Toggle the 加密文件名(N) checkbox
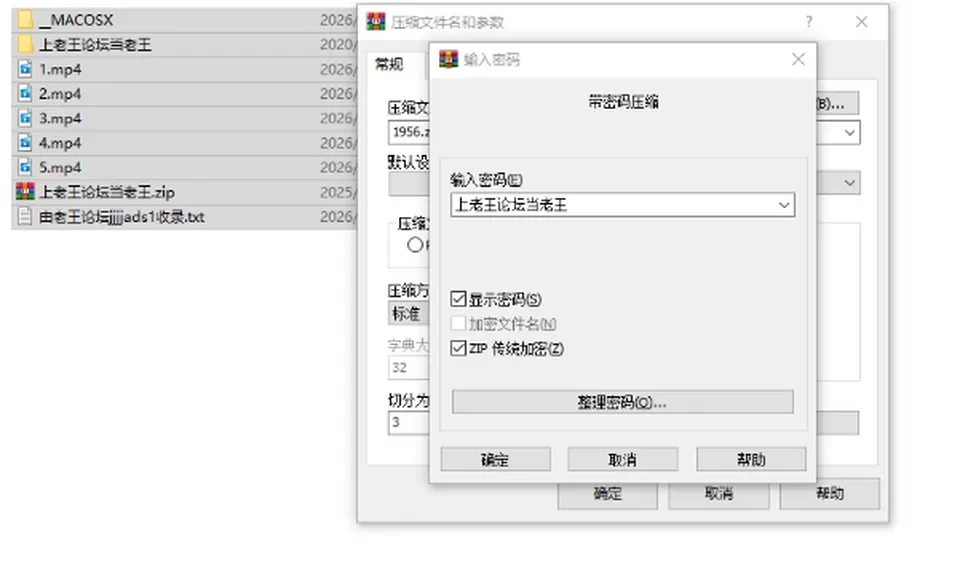 click(x=458, y=323)
